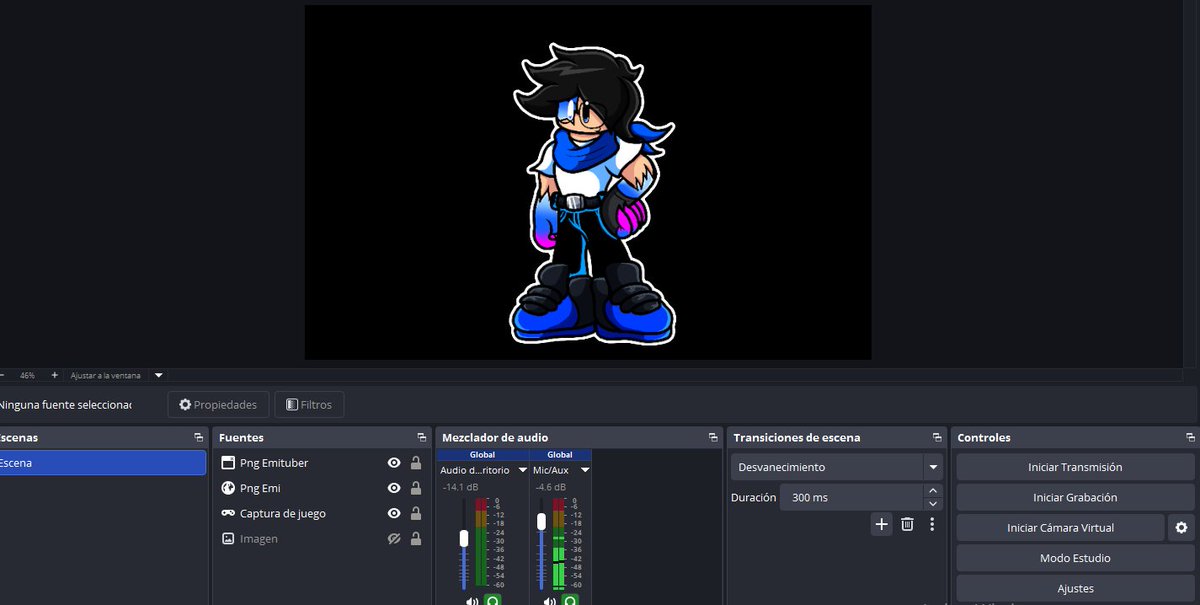Image resolution: width=1200 pixels, height=605 pixels.
Task: Hide the Png Emituber source
Action: click(x=394, y=463)
